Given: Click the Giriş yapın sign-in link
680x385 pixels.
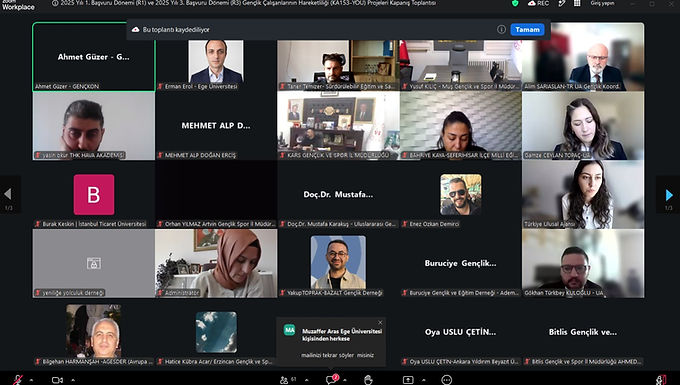Looking at the screenshot, I should point(602,3).
